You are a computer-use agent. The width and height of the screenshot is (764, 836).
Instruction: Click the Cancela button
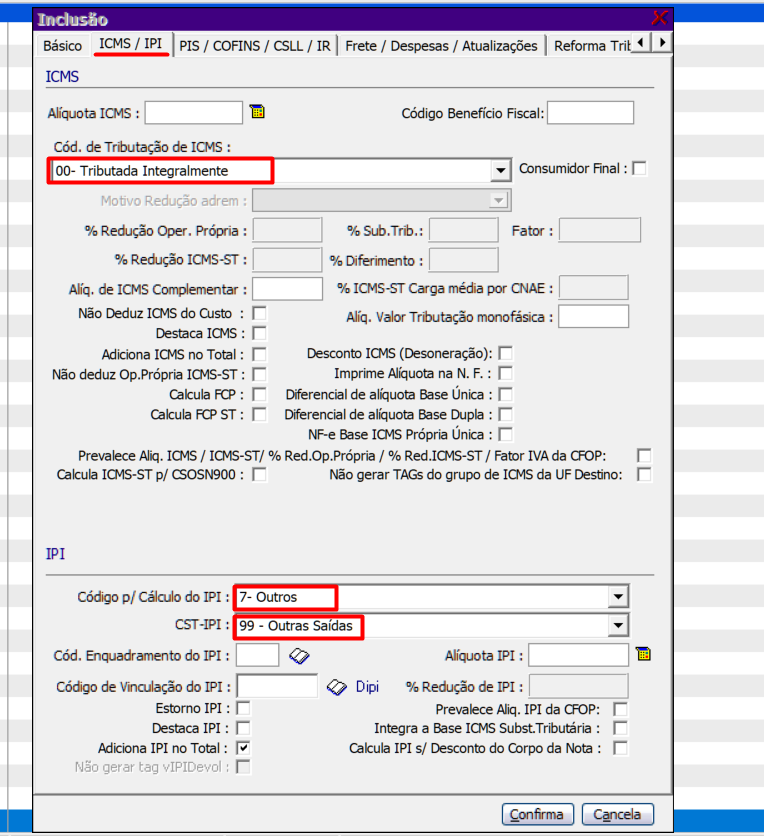[618, 814]
